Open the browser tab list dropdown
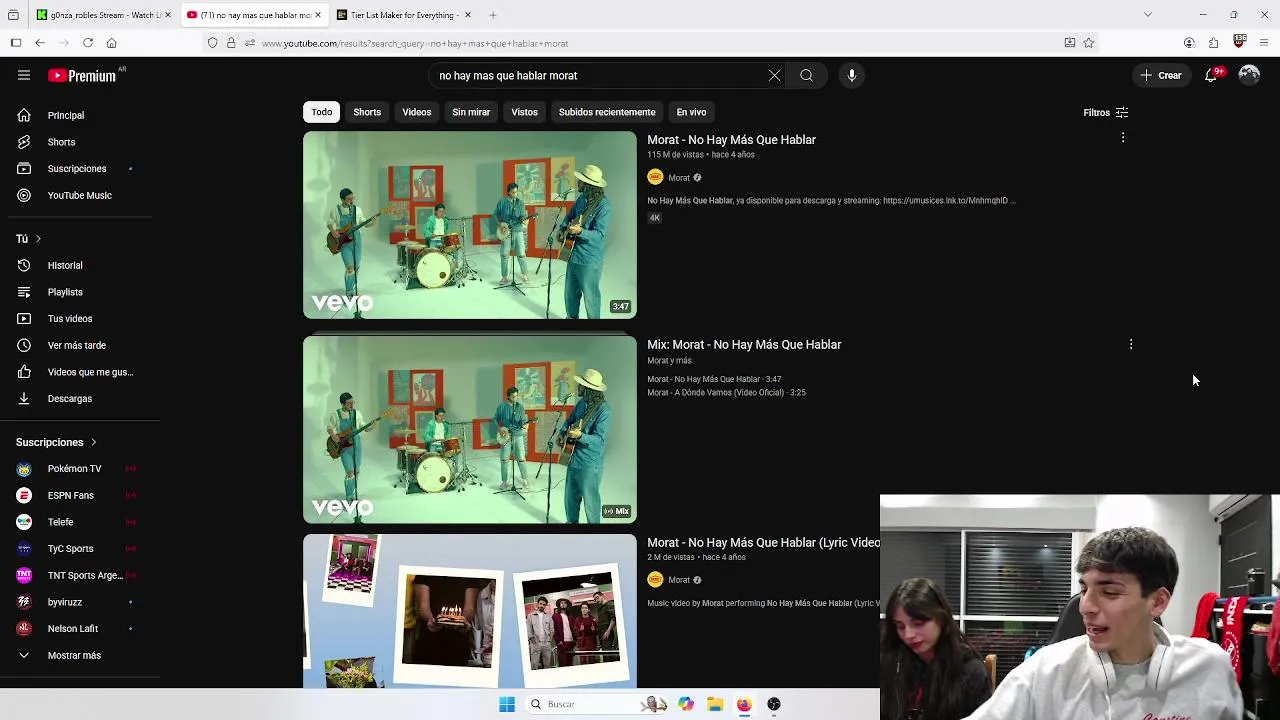This screenshot has width=1280, height=720. pos(1147,14)
